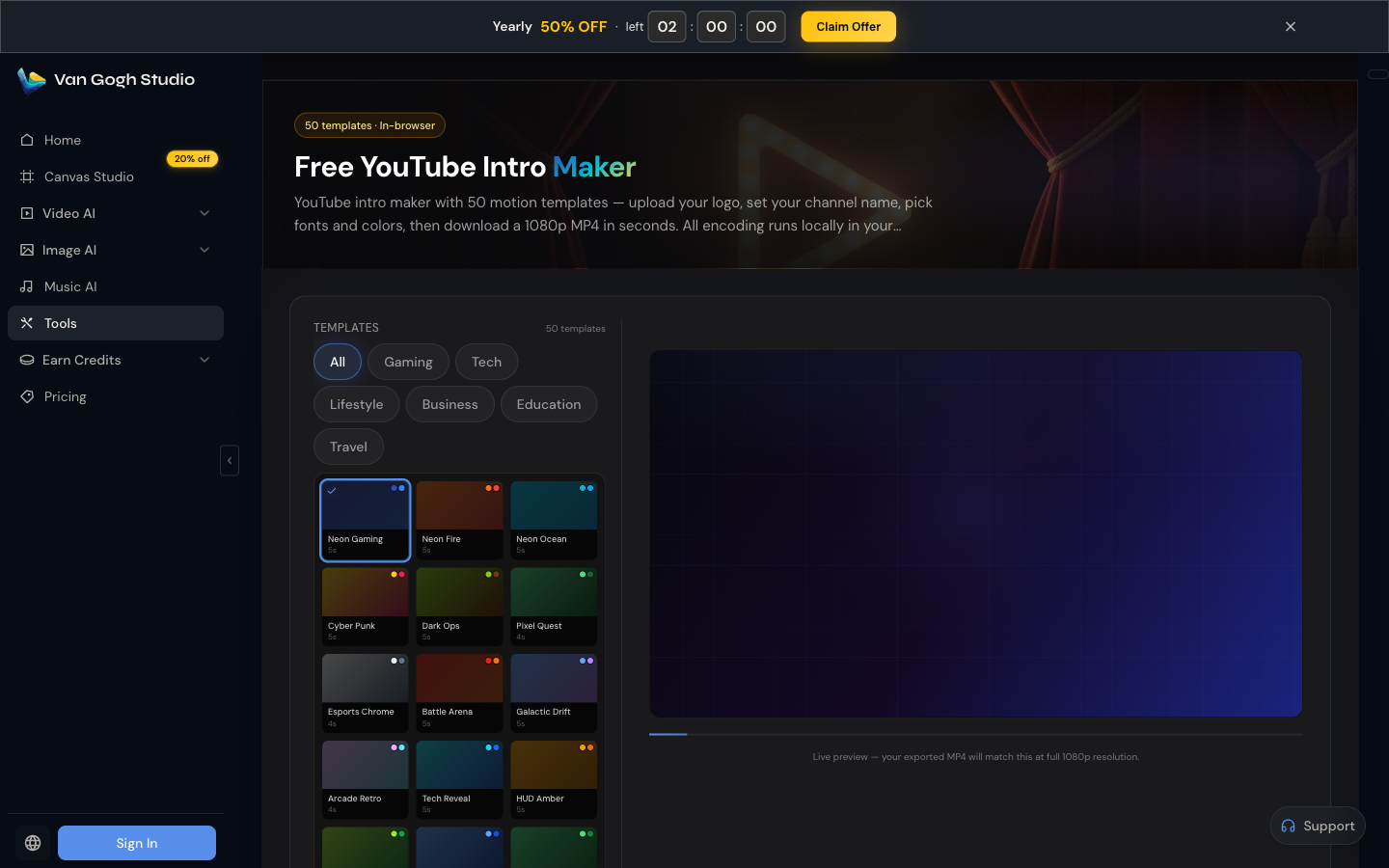Choose the Galactic Drift template
This screenshot has height=868, width=1389.
(554, 692)
